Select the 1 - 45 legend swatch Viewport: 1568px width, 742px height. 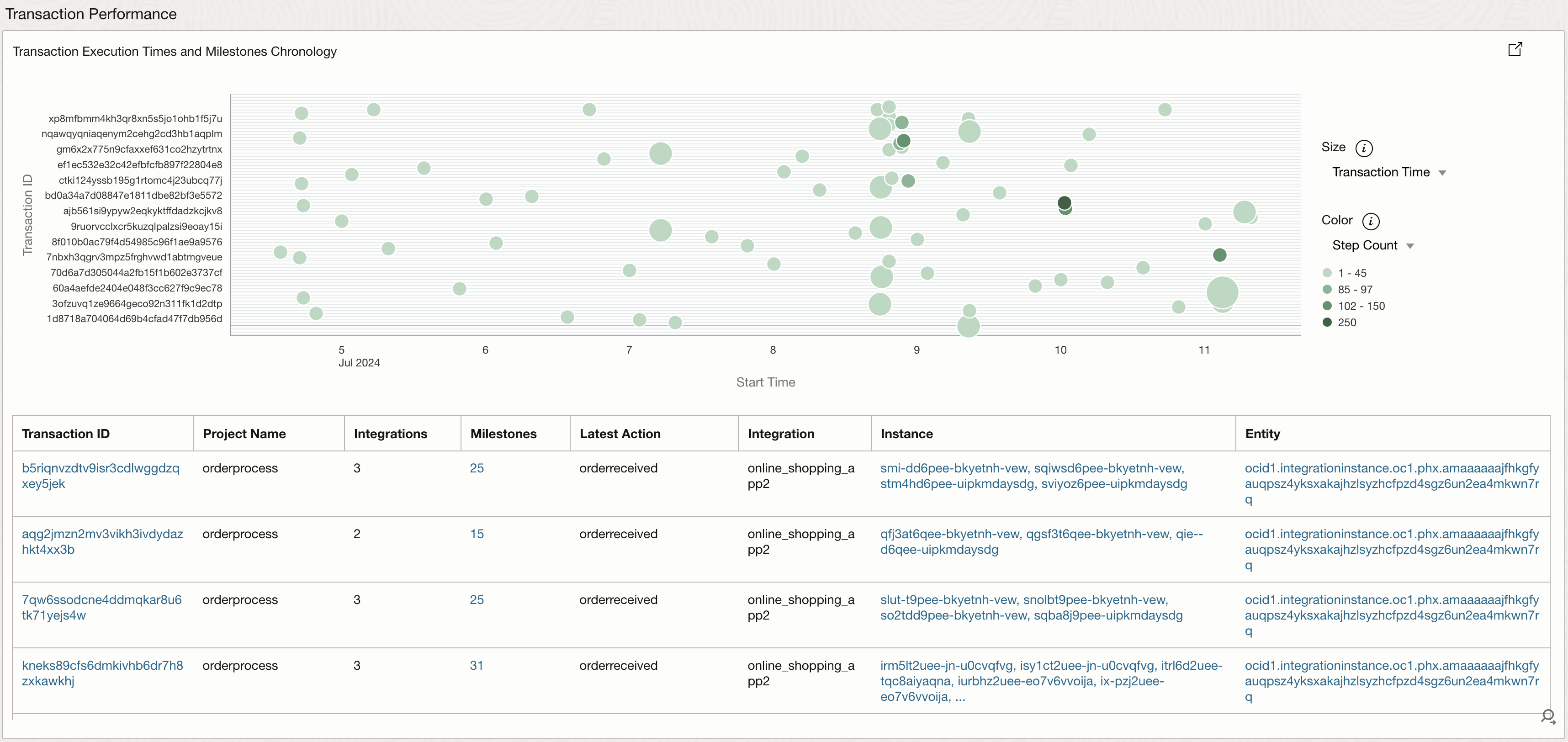pyautogui.click(x=1327, y=273)
